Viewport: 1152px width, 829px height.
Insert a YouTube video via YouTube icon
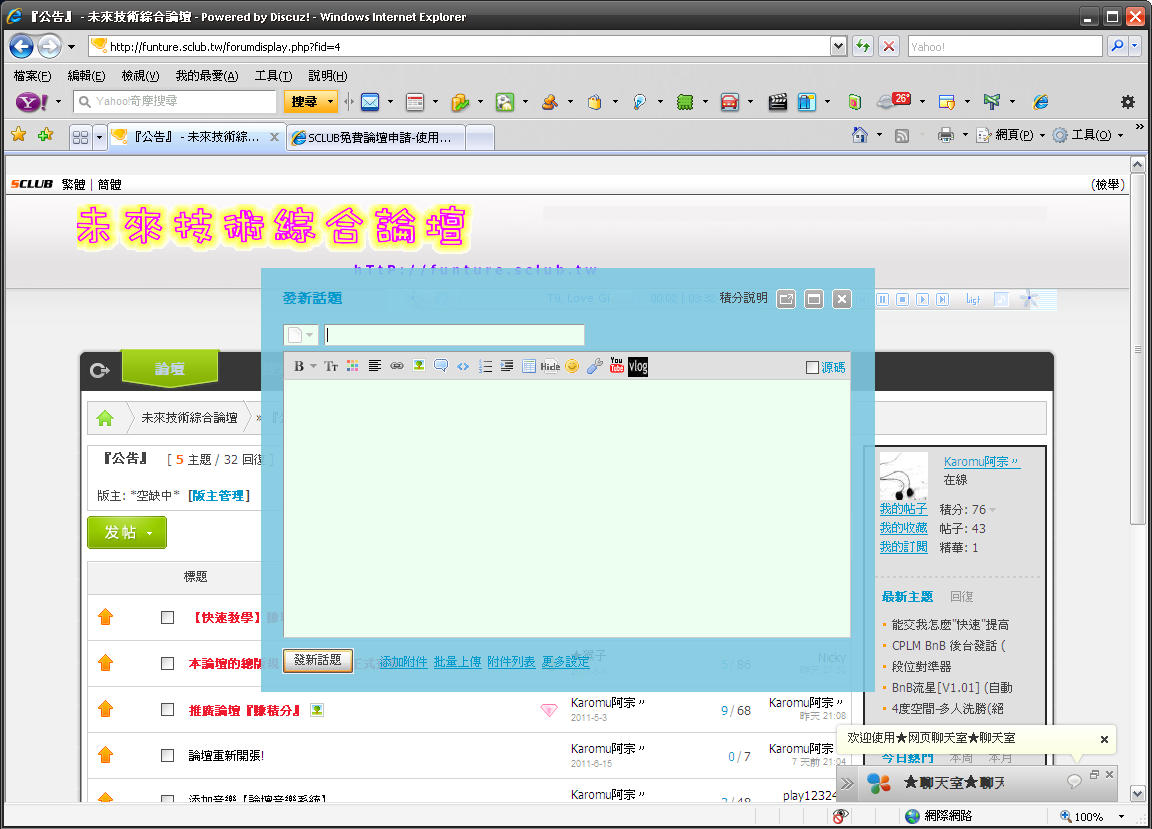(616, 365)
